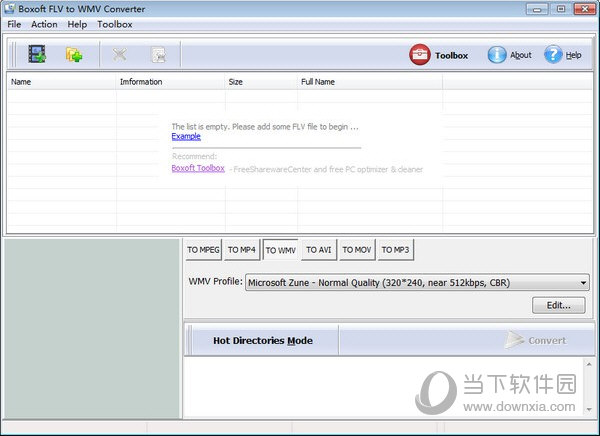Click the WMV Profile label
The height and width of the screenshot is (436, 600).
215,281
